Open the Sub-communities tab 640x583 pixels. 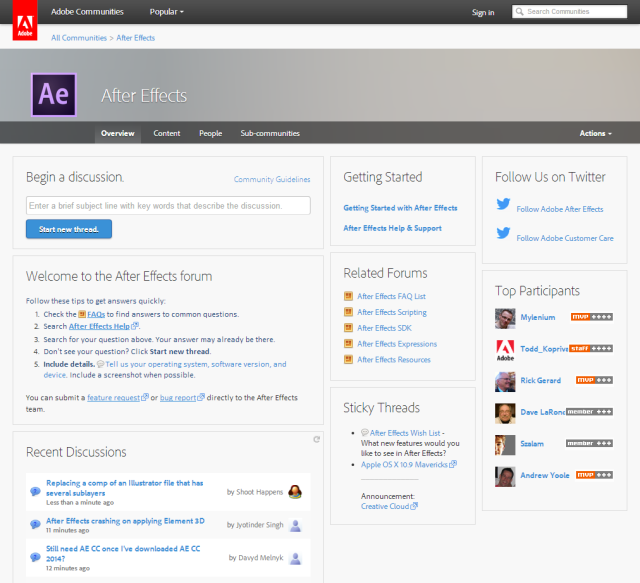coord(270,133)
